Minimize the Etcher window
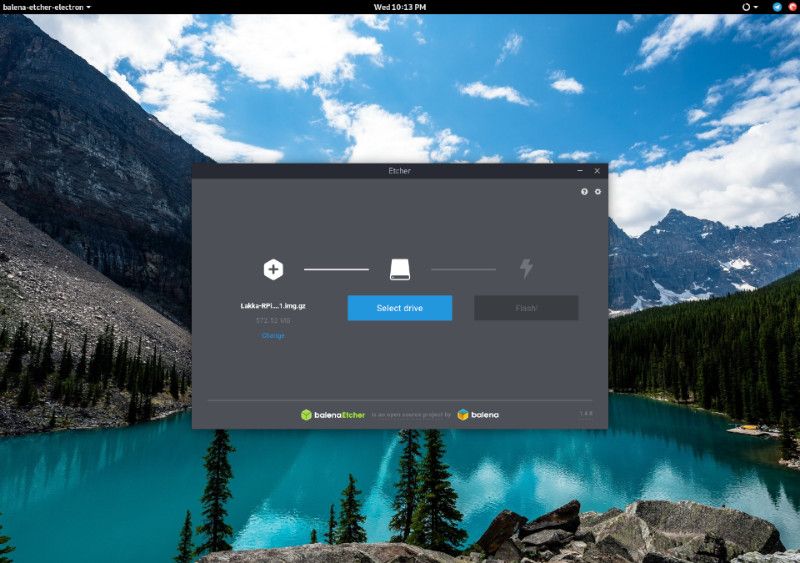Screen dimensions: 800x563 pos(581,171)
